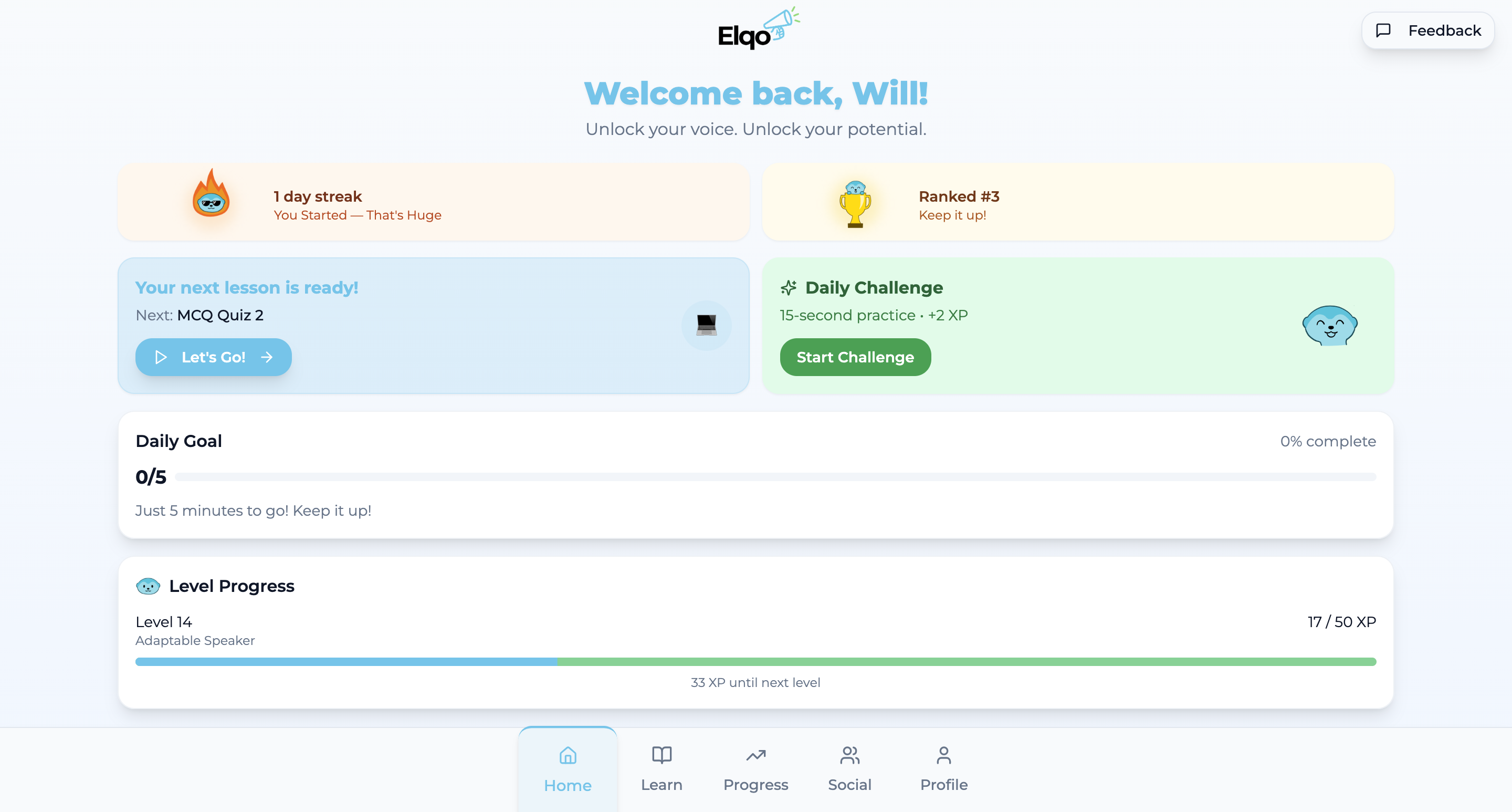The height and width of the screenshot is (812, 1512).
Task: Click the smiling otter mascot in Daily Challenge
Action: [x=1329, y=325]
